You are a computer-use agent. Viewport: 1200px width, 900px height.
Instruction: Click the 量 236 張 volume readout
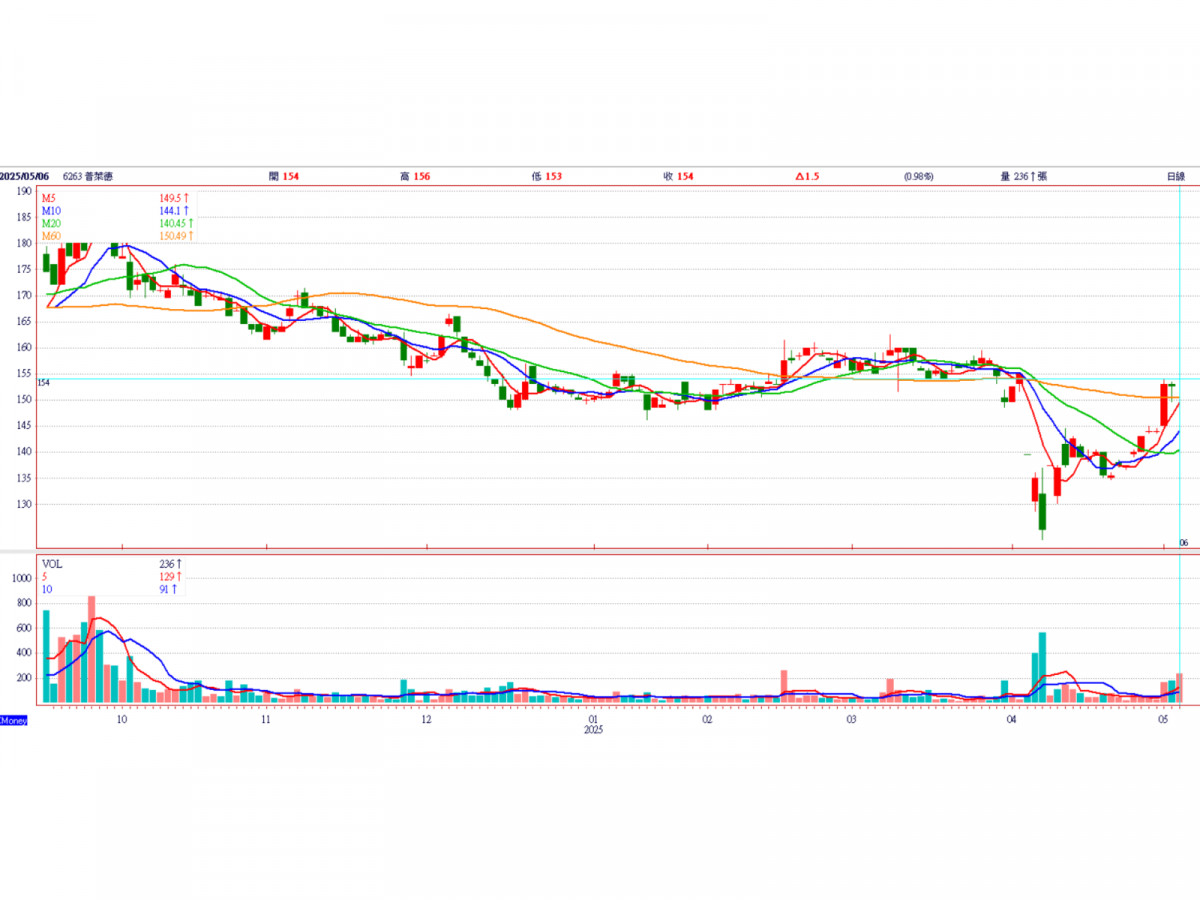(x=1023, y=176)
